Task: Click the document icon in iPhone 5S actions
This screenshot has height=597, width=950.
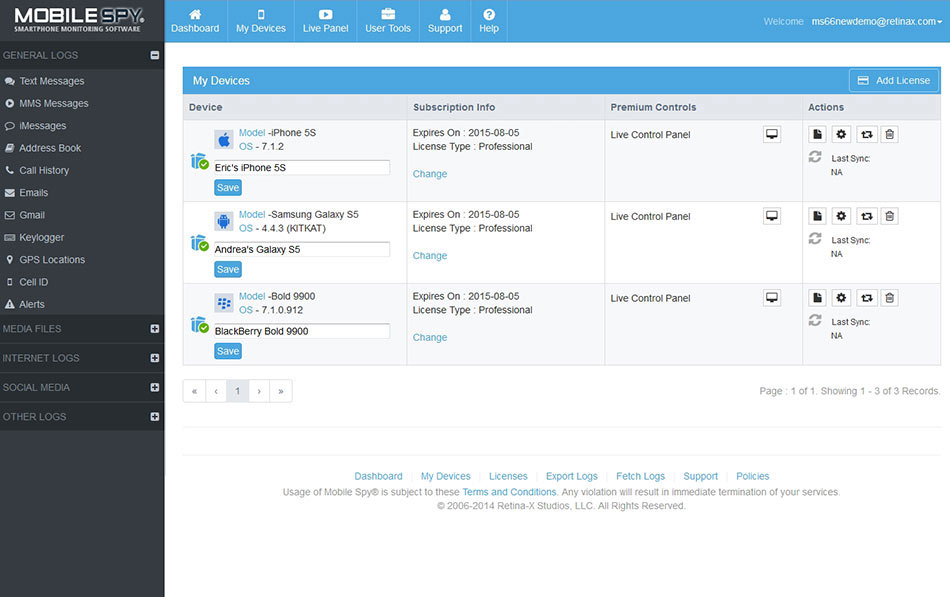Action: click(817, 134)
